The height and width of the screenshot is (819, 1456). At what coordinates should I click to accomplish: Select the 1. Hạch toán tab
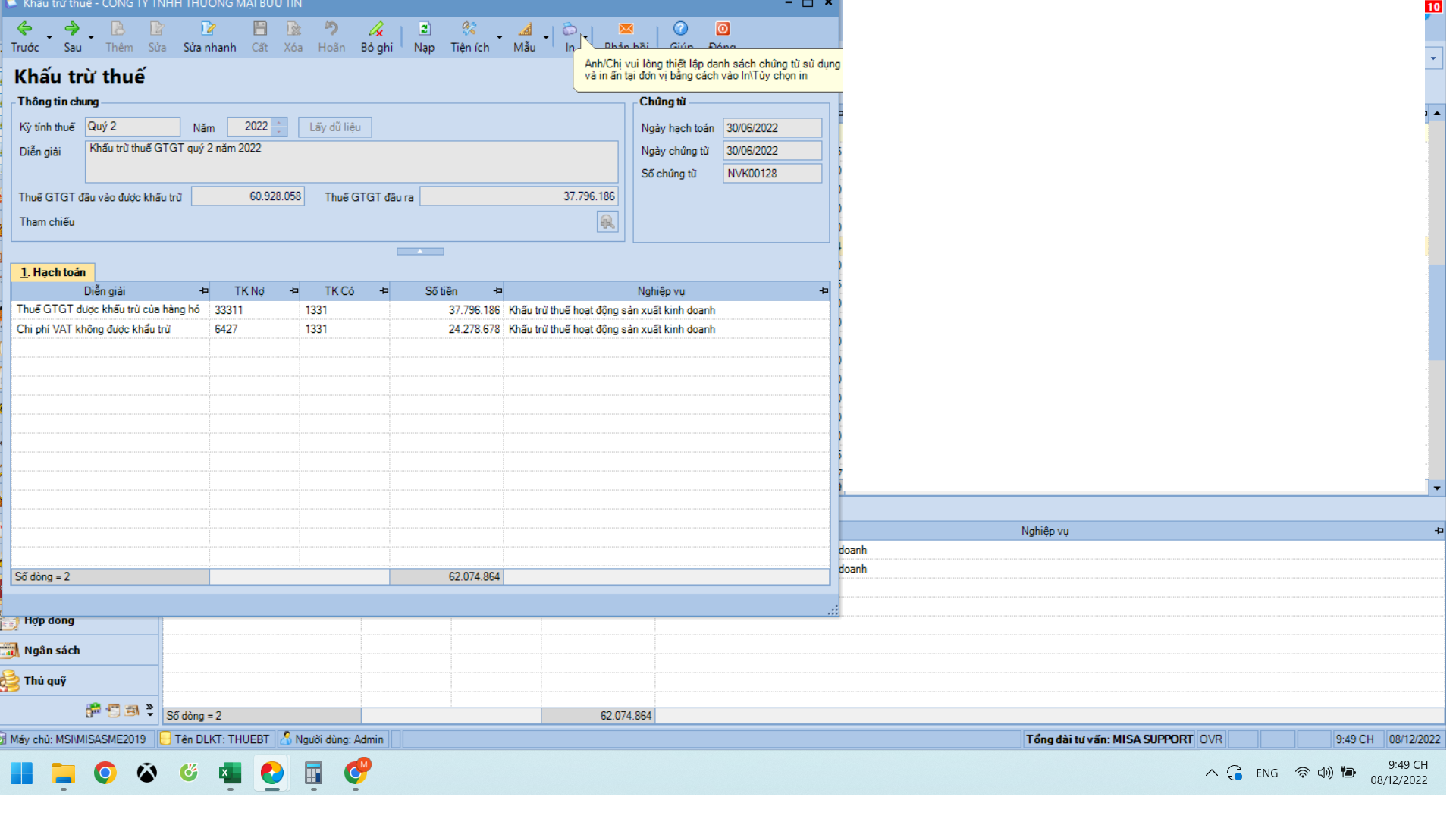click(x=53, y=272)
